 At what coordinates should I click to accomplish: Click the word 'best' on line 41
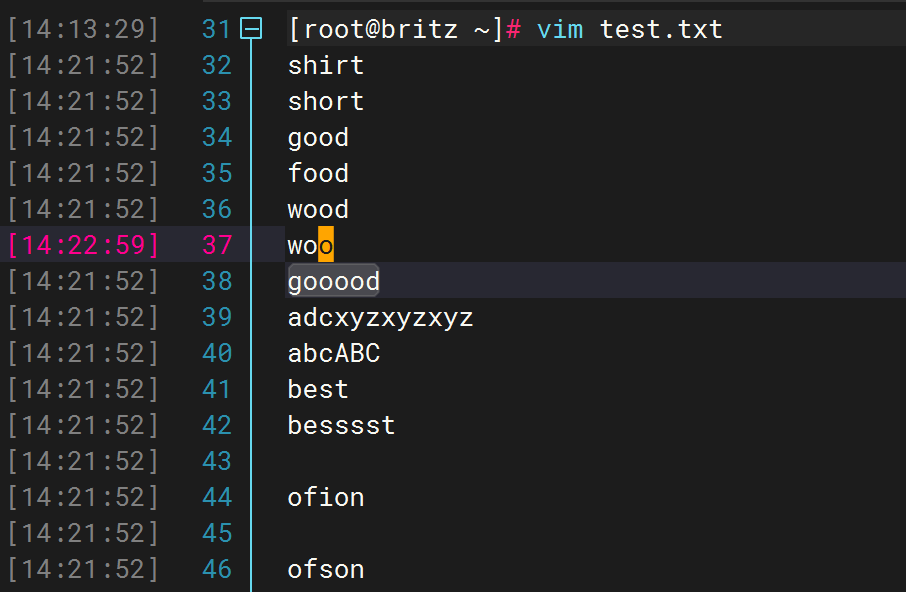tap(318, 389)
